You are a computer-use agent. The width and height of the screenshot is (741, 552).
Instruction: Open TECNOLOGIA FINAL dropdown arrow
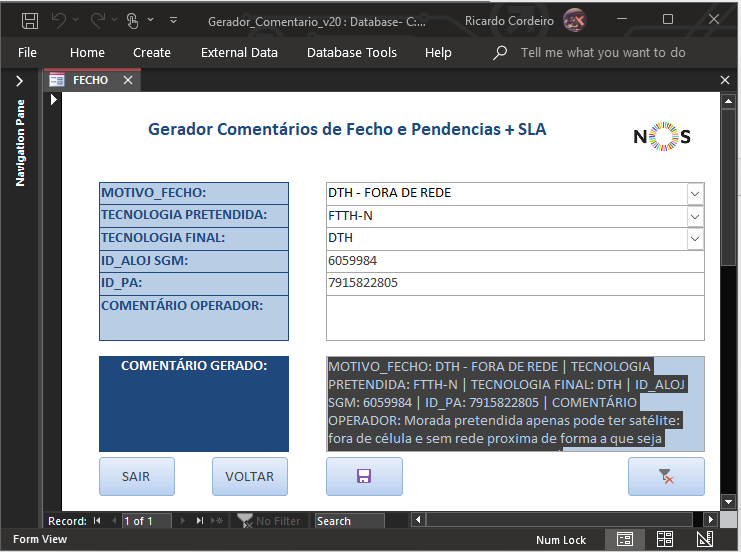pos(695,239)
